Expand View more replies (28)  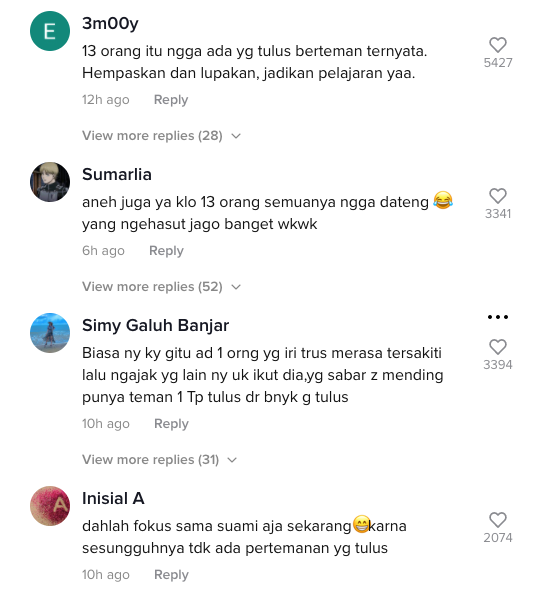coord(161,136)
